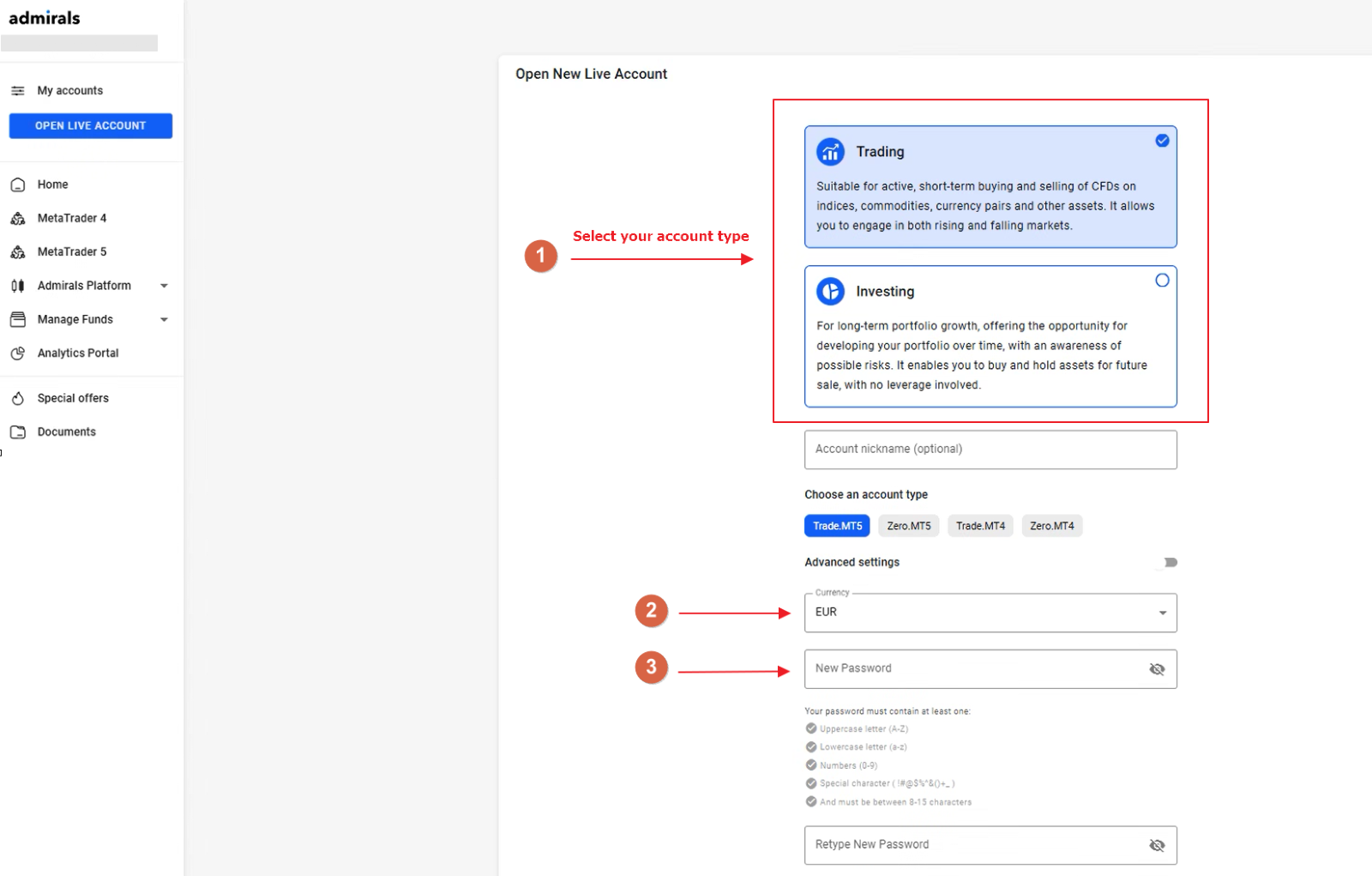The width and height of the screenshot is (1372, 876).
Task: Click the Uppercase letter requirement check icon
Action: 811,728
